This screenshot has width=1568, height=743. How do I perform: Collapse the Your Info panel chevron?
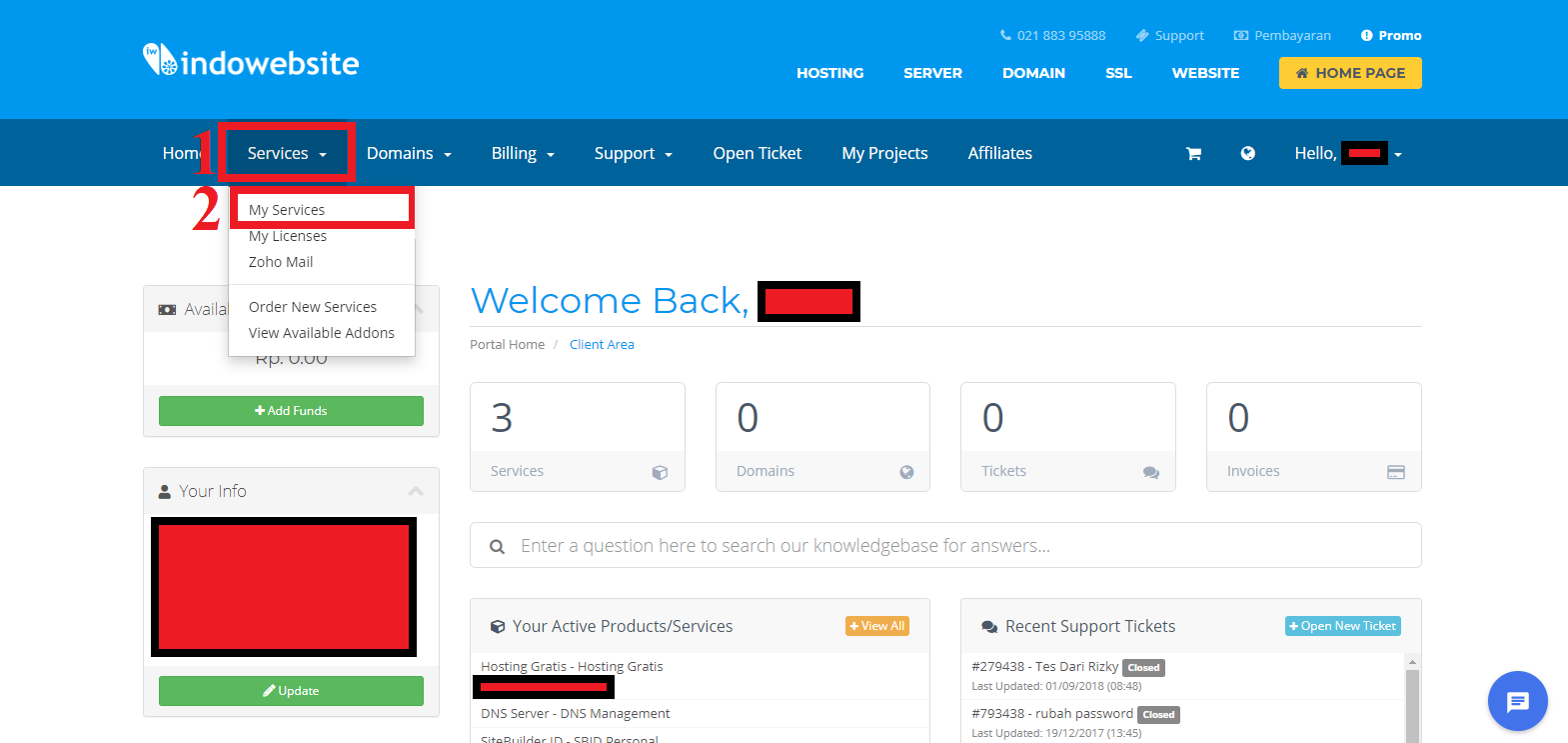point(416,491)
